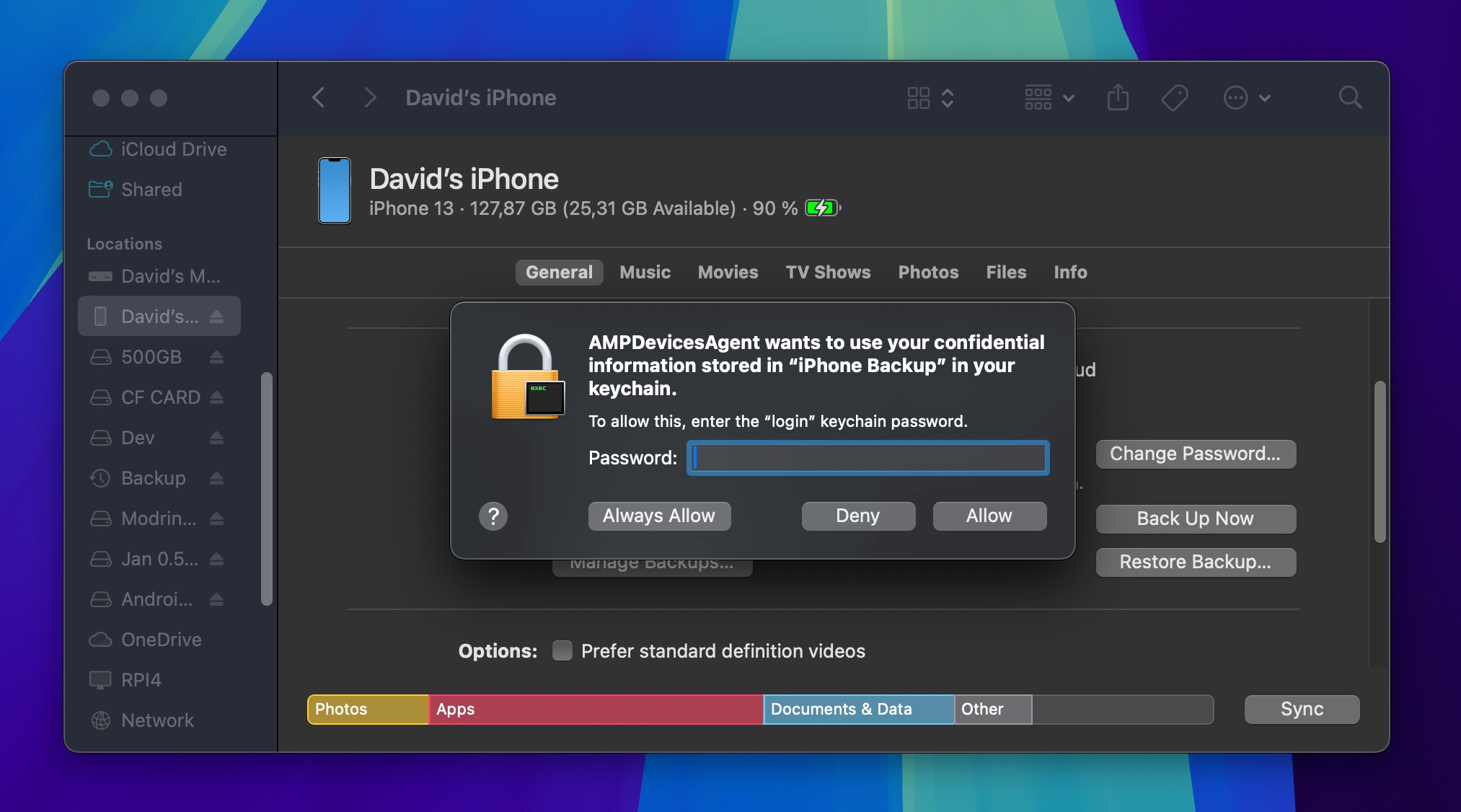Switch to the Movies tab
This screenshot has width=1461, height=812.
728,272
